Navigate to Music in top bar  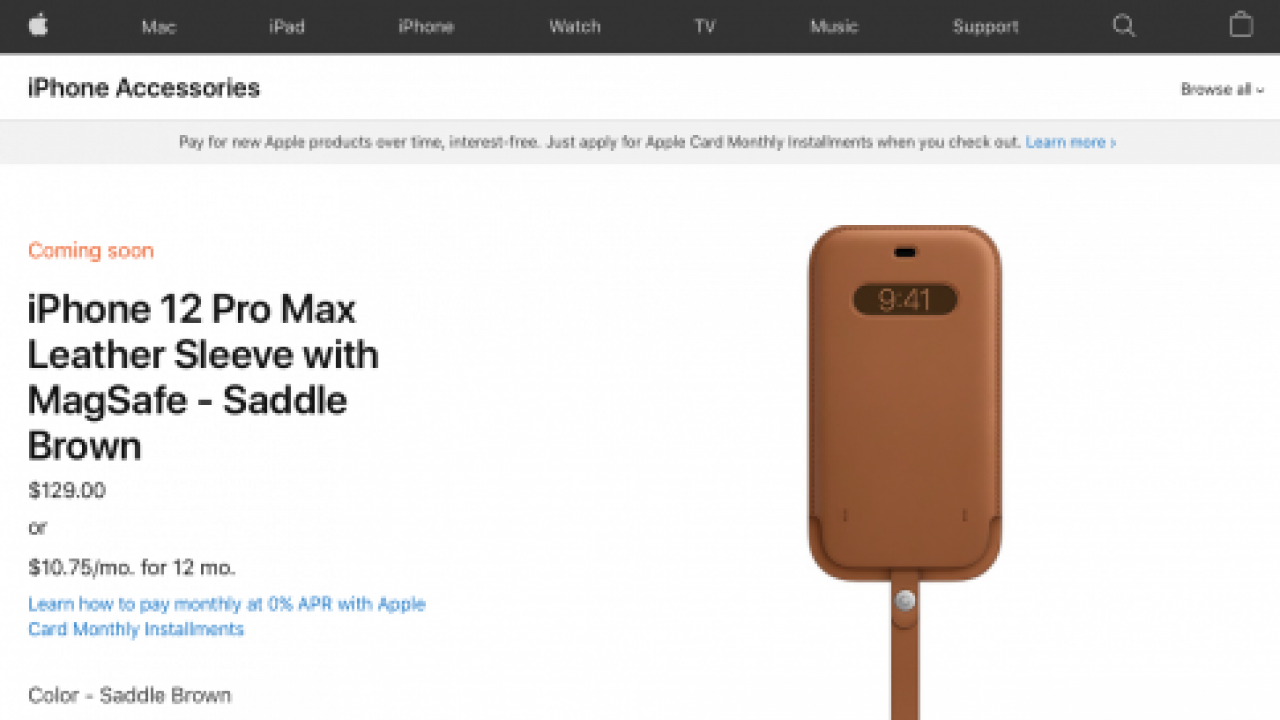(x=834, y=27)
